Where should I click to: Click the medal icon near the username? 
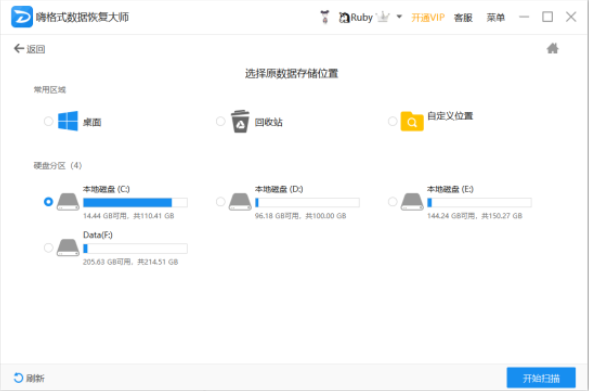click(325, 17)
